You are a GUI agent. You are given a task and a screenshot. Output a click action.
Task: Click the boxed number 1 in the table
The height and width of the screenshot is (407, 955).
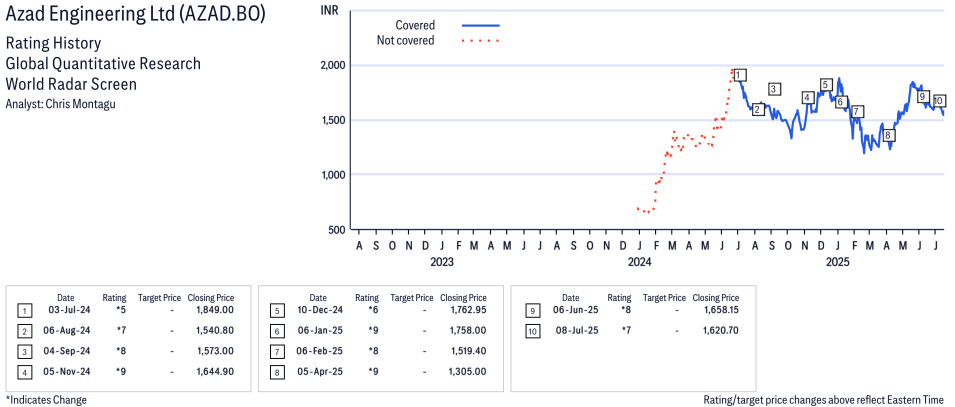pos(24,311)
